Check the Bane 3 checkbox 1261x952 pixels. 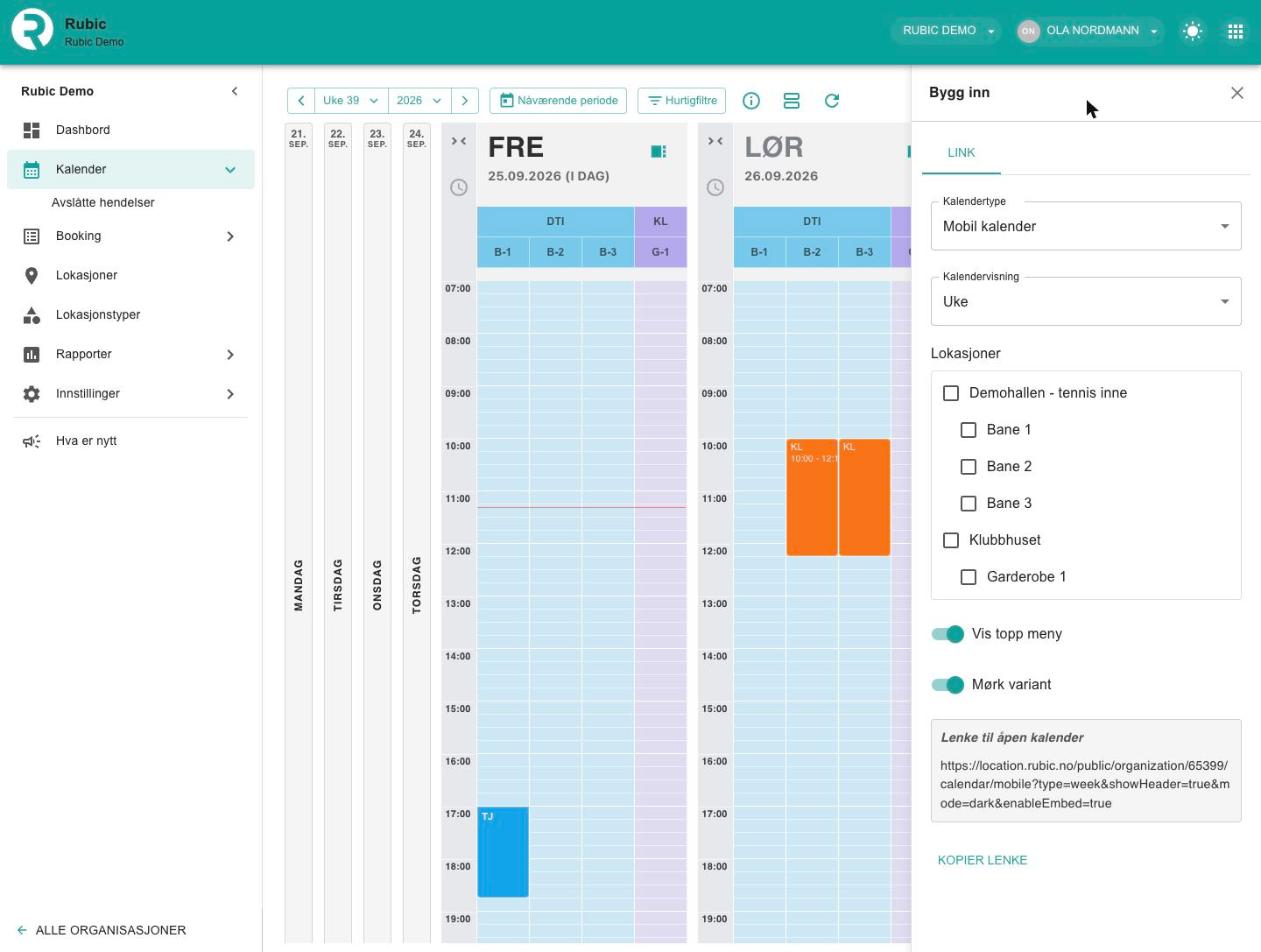[968, 504]
